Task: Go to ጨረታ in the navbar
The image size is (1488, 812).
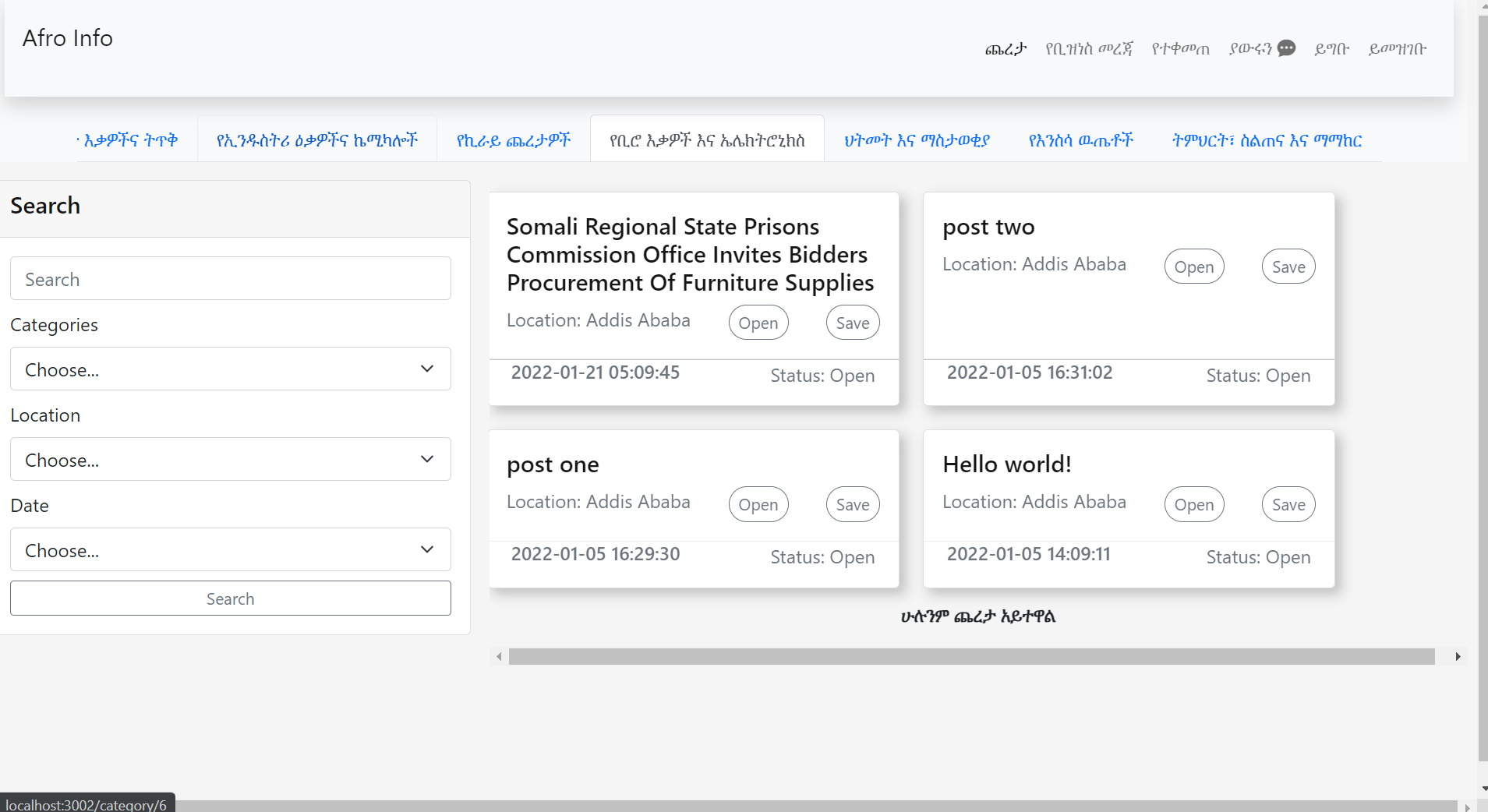Action: (x=1006, y=49)
